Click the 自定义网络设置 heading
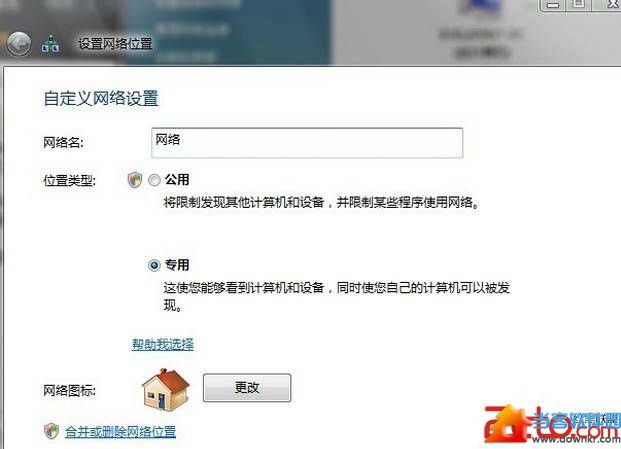This screenshot has height=449, width=621. pyautogui.click(x=101, y=98)
